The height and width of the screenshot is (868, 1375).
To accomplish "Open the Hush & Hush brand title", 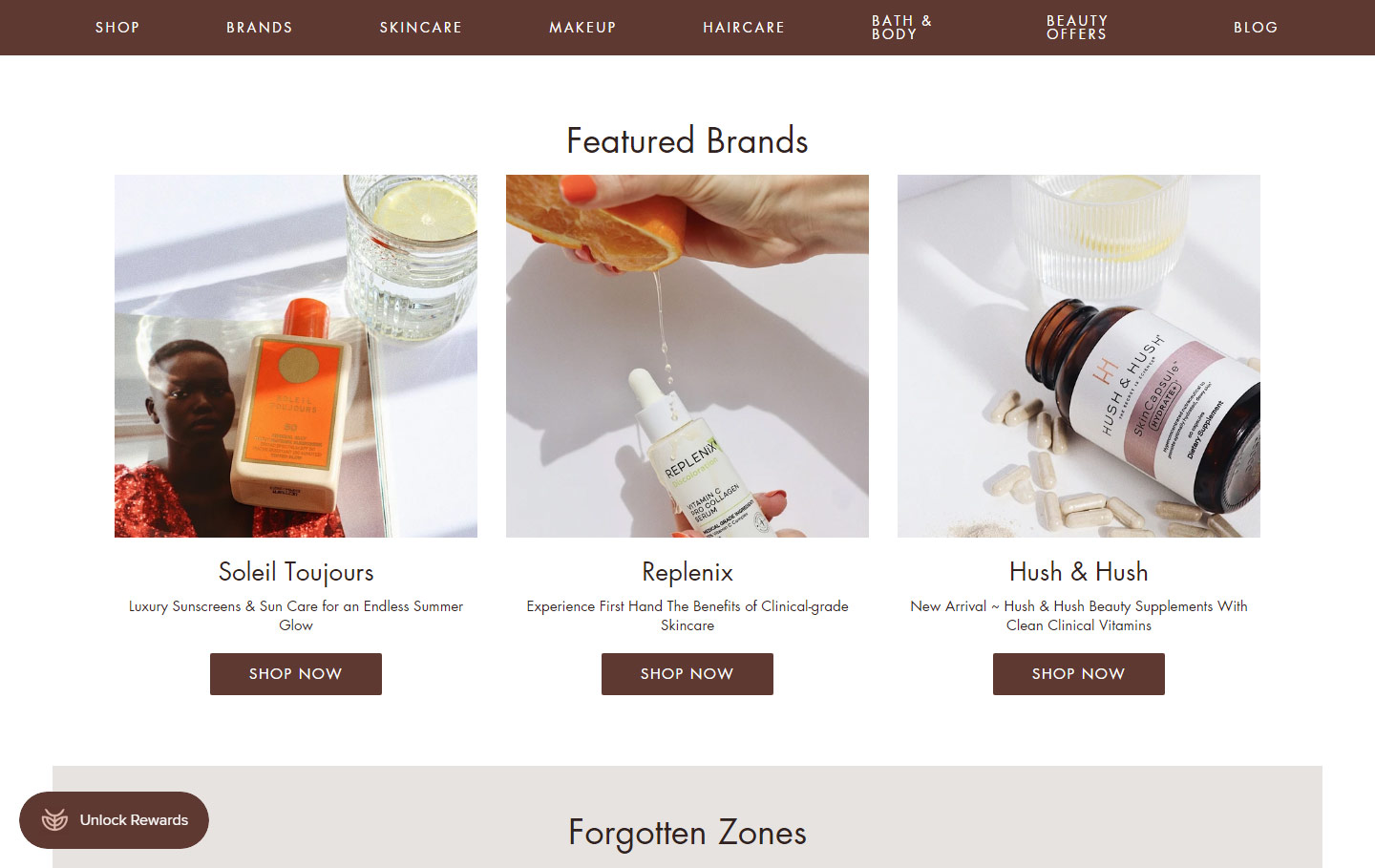I will click(1079, 572).
